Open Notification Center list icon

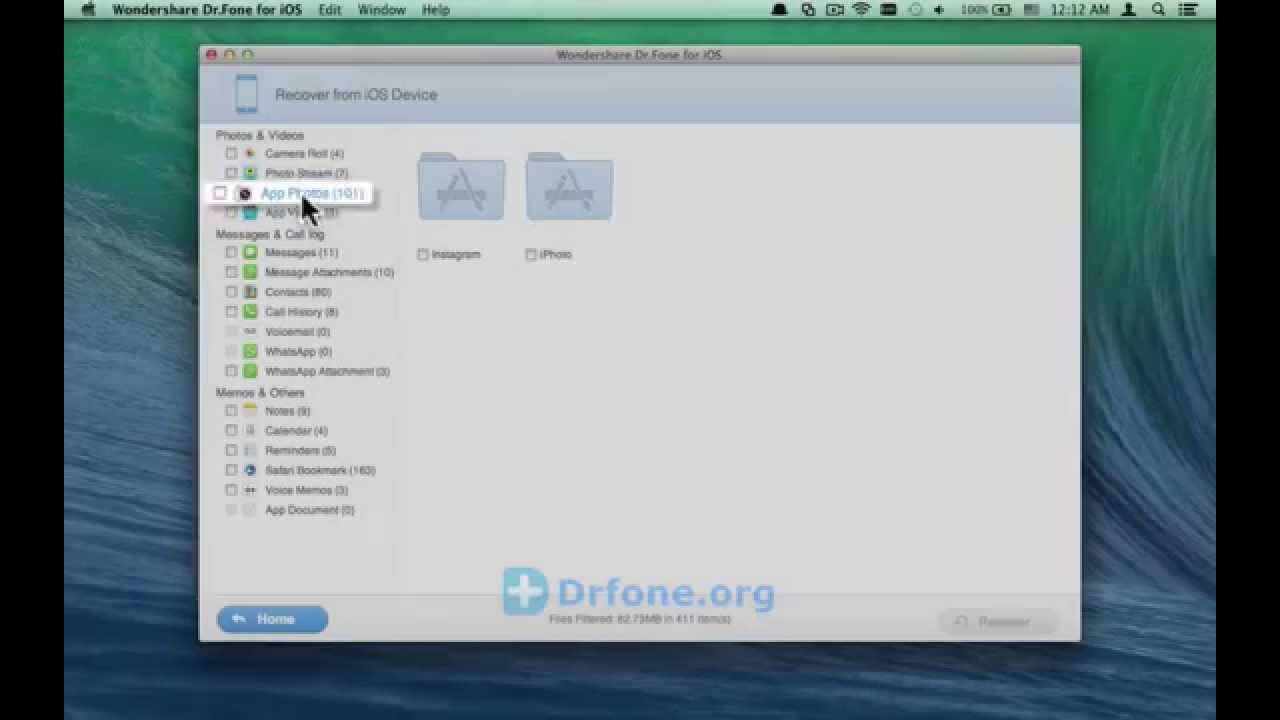tap(1190, 10)
